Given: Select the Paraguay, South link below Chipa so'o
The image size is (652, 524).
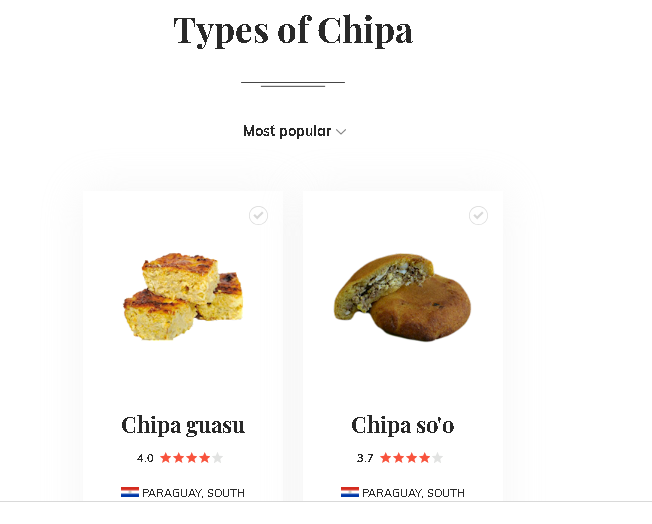Looking at the screenshot, I should [x=413, y=493].
